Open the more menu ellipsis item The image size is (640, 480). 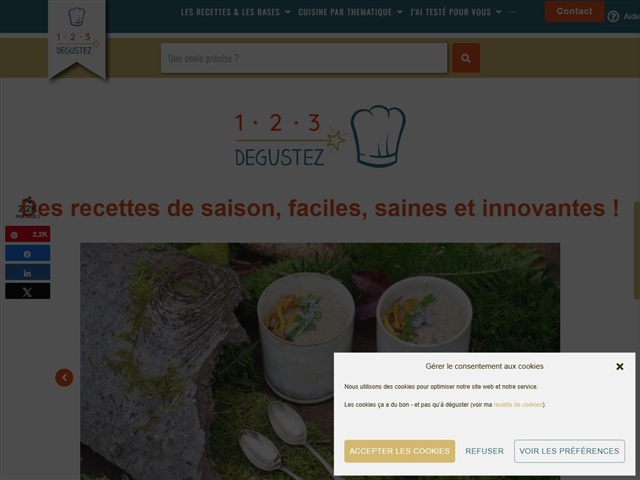click(x=513, y=12)
